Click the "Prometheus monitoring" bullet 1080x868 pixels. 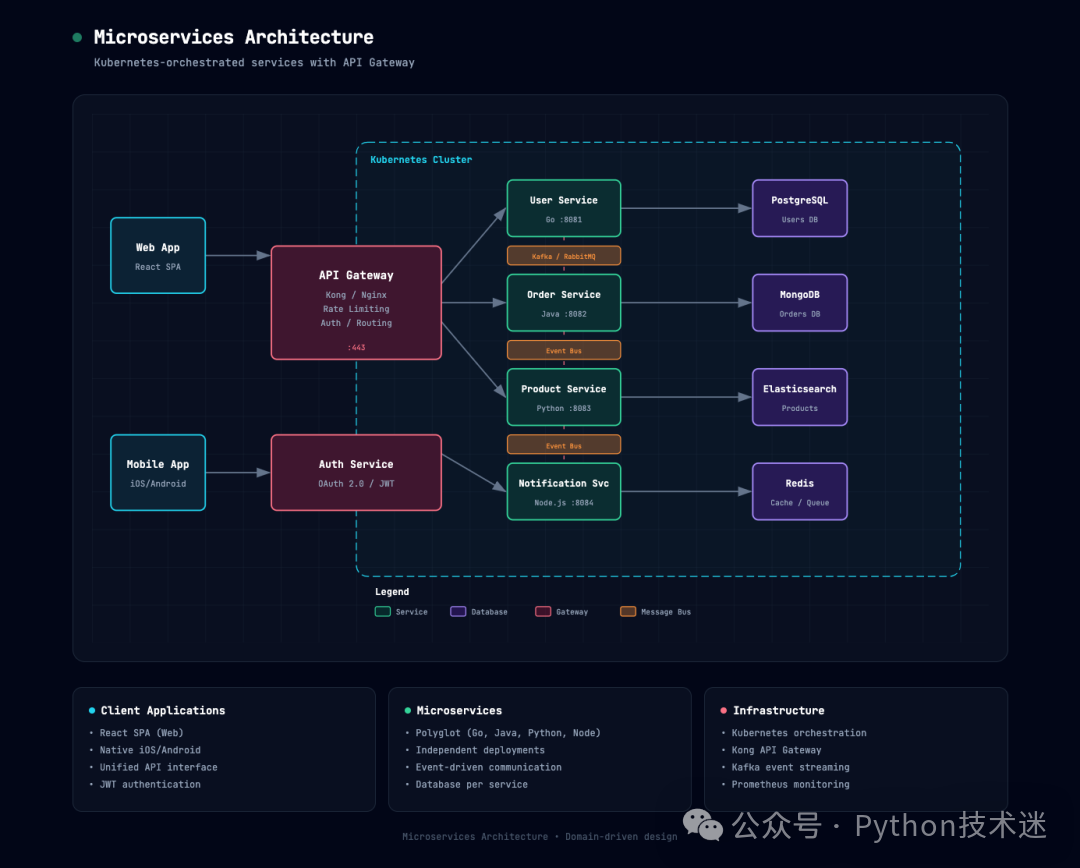click(x=791, y=785)
